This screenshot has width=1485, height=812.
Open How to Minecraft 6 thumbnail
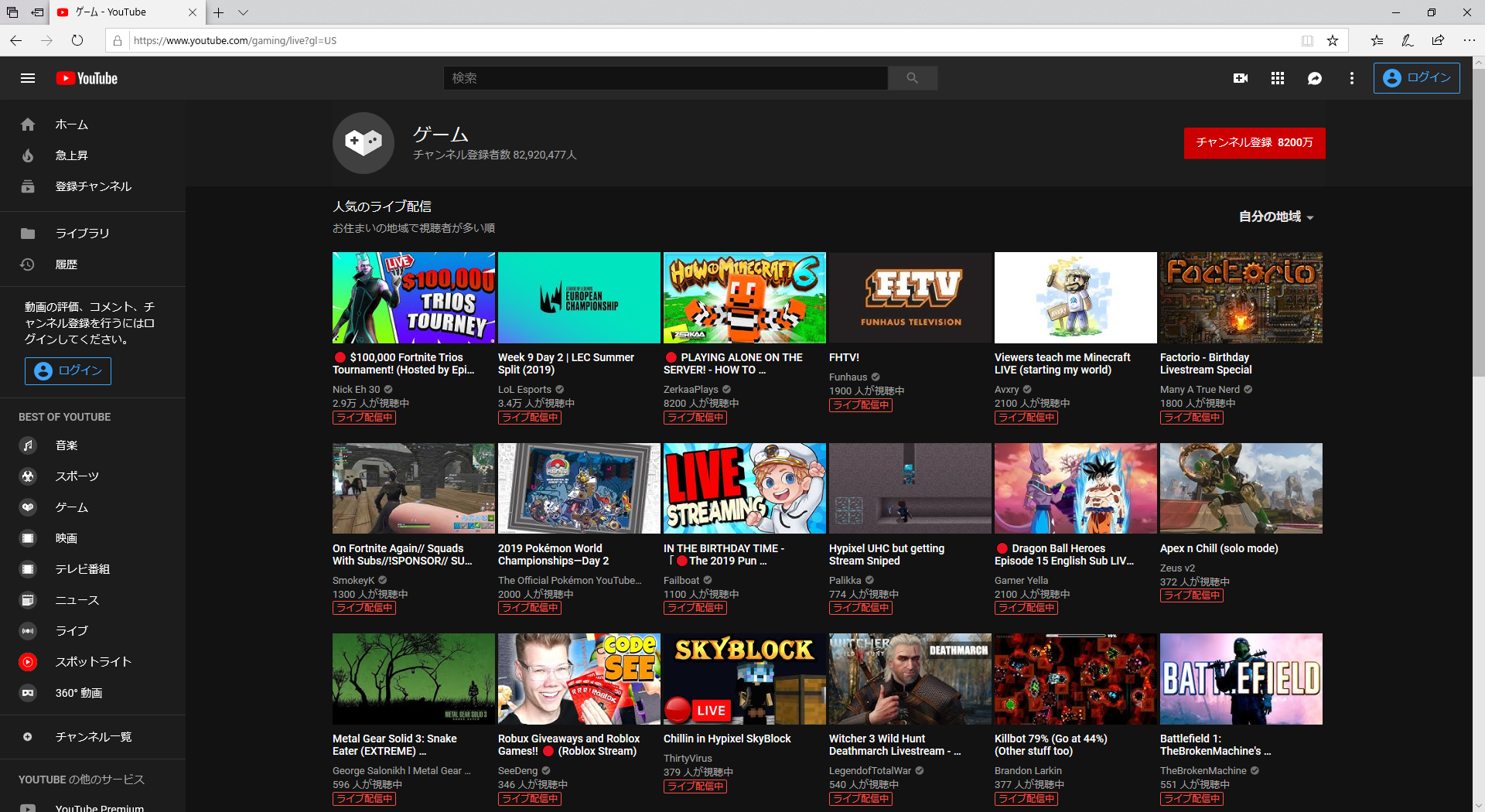745,298
